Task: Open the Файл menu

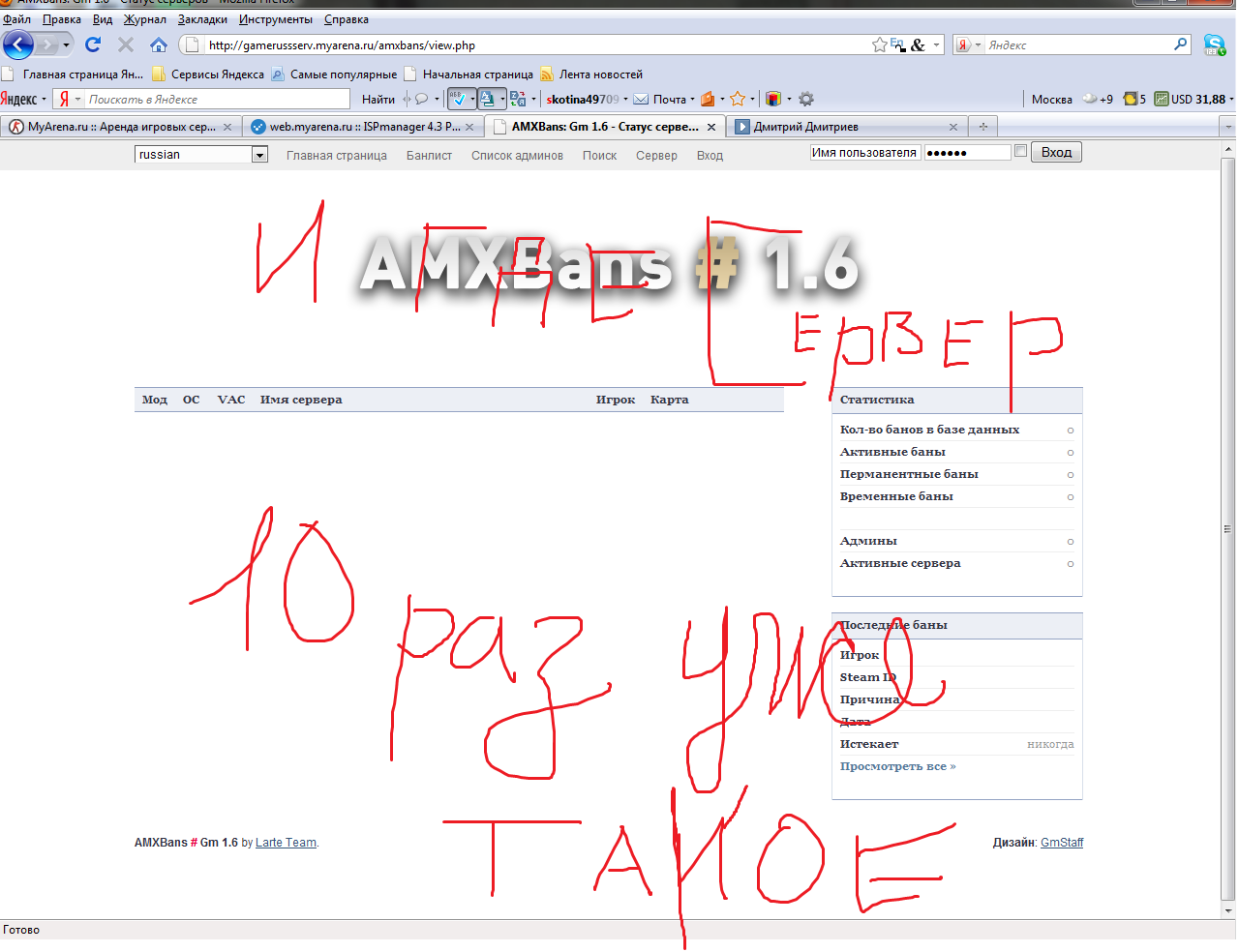Action: click(x=16, y=19)
